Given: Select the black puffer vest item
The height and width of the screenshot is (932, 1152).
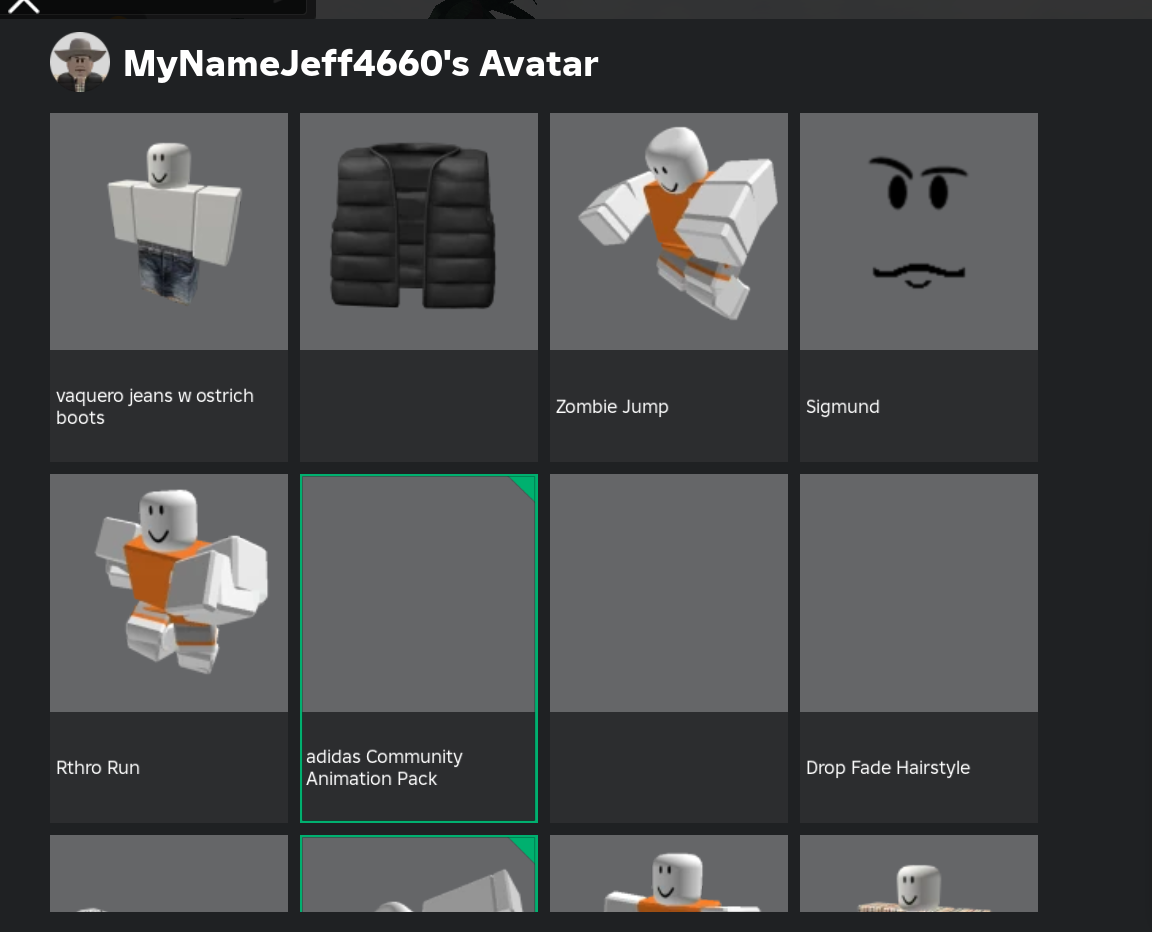Looking at the screenshot, I should pos(418,231).
